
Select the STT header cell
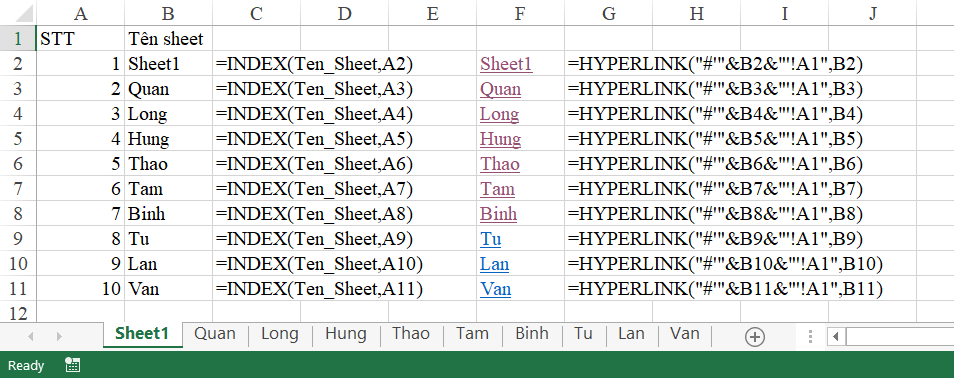(x=80, y=39)
